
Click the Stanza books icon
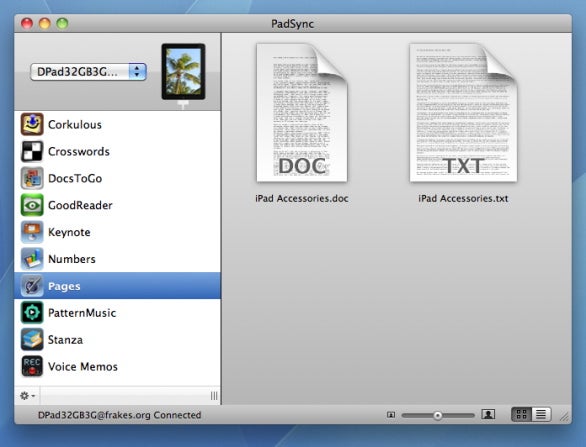(x=32, y=339)
